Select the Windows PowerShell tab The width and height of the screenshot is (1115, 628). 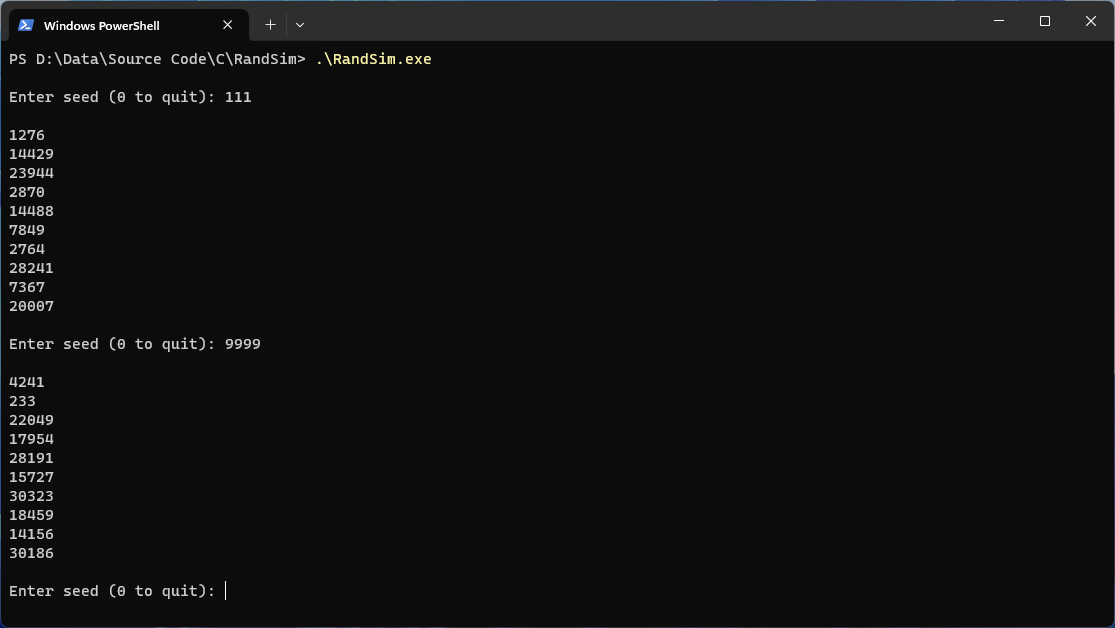point(110,25)
